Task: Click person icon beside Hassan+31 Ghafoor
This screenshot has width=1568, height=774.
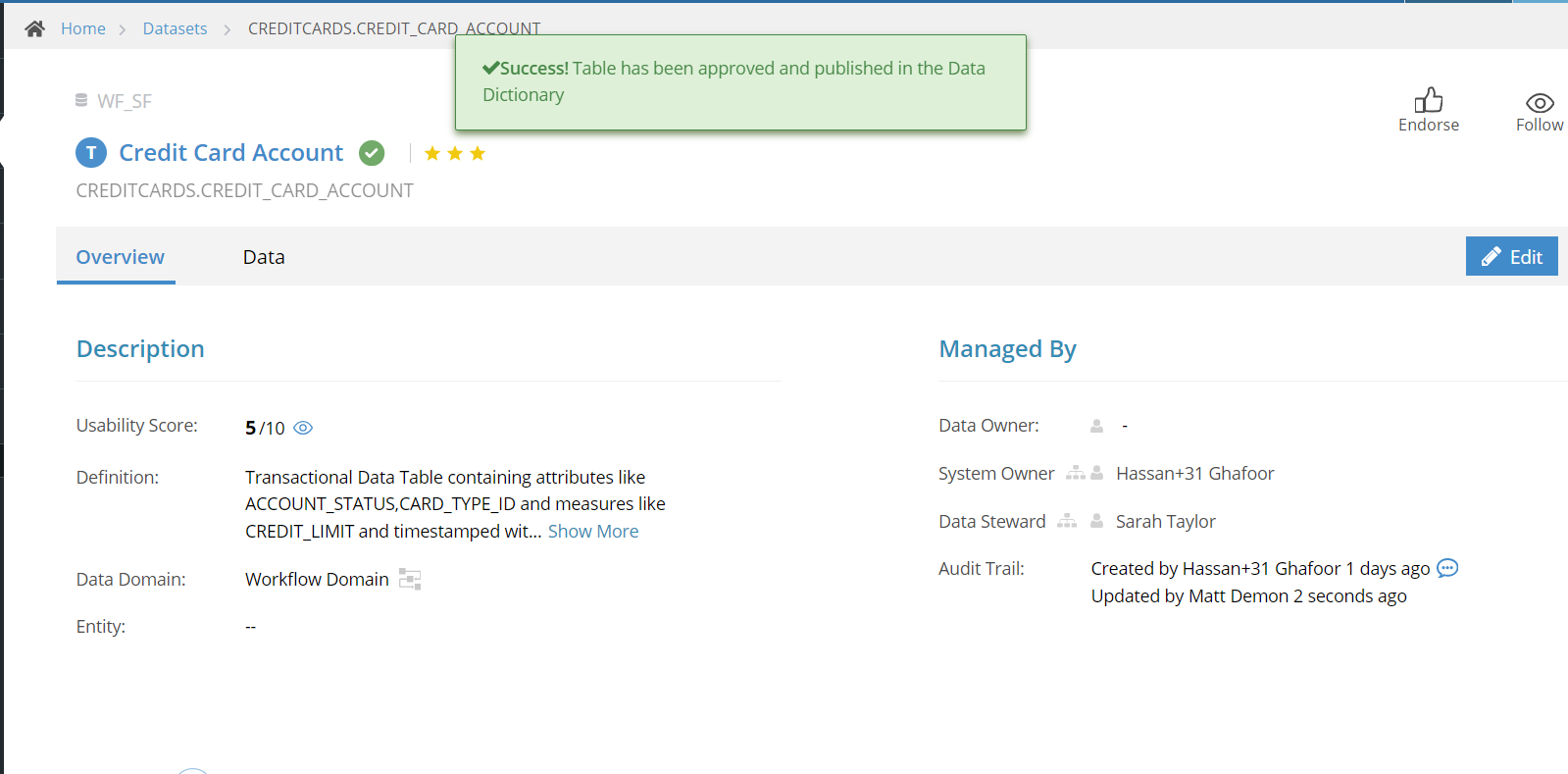Action: (x=1096, y=473)
